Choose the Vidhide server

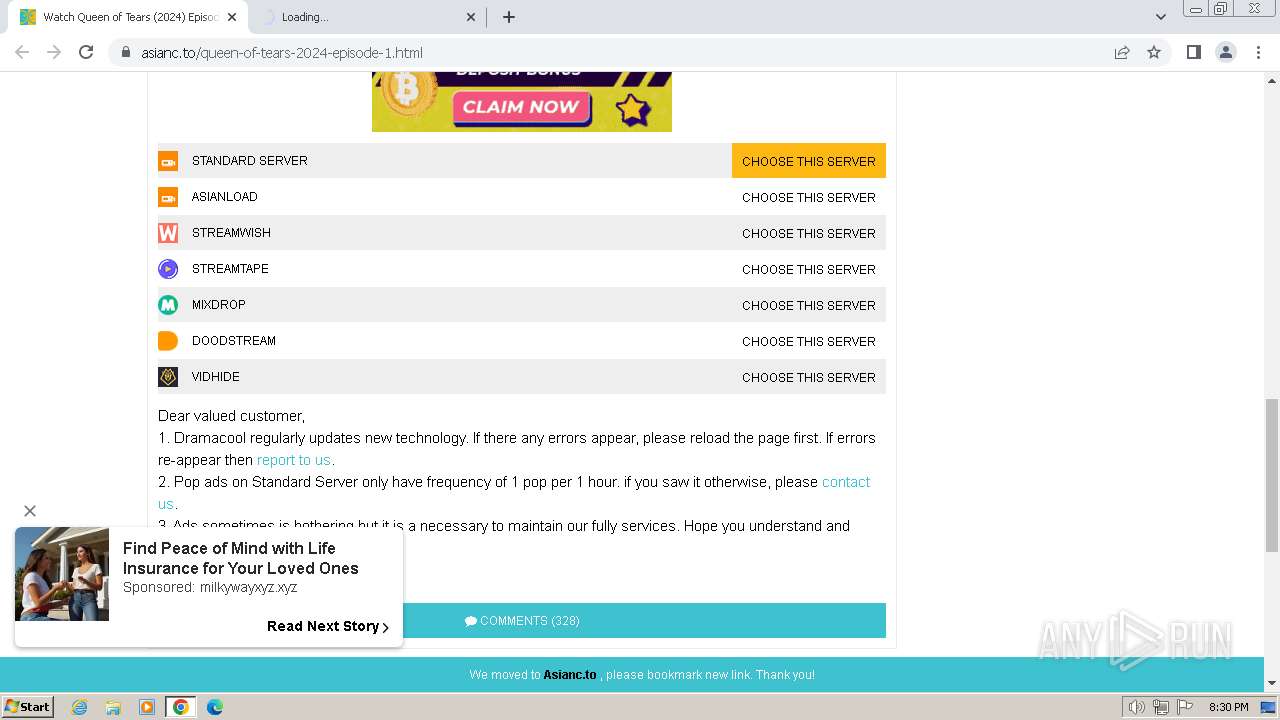tap(809, 377)
